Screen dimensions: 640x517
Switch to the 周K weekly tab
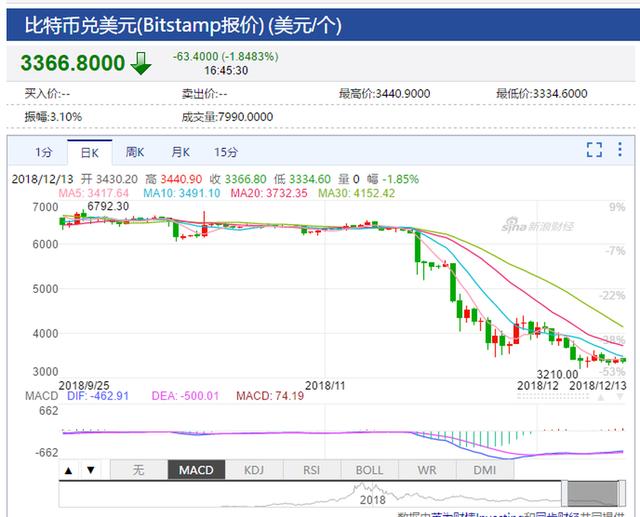point(135,152)
